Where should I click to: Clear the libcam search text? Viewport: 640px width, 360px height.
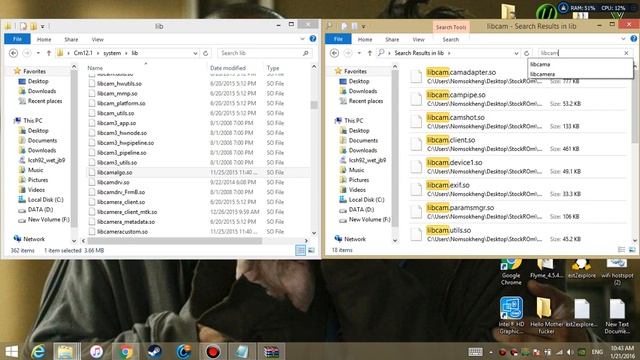click(627, 53)
